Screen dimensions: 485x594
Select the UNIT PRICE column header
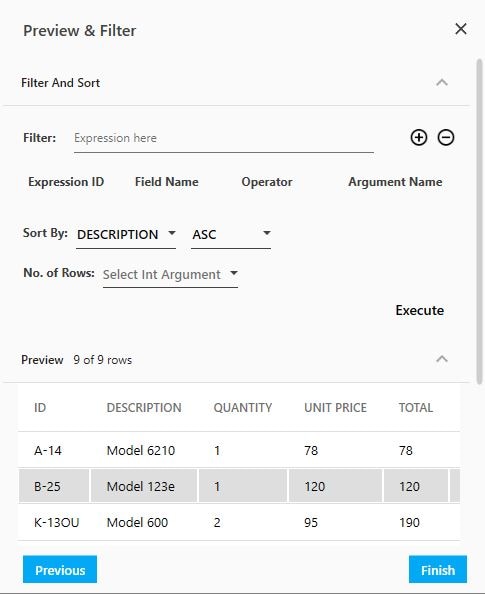click(335, 408)
